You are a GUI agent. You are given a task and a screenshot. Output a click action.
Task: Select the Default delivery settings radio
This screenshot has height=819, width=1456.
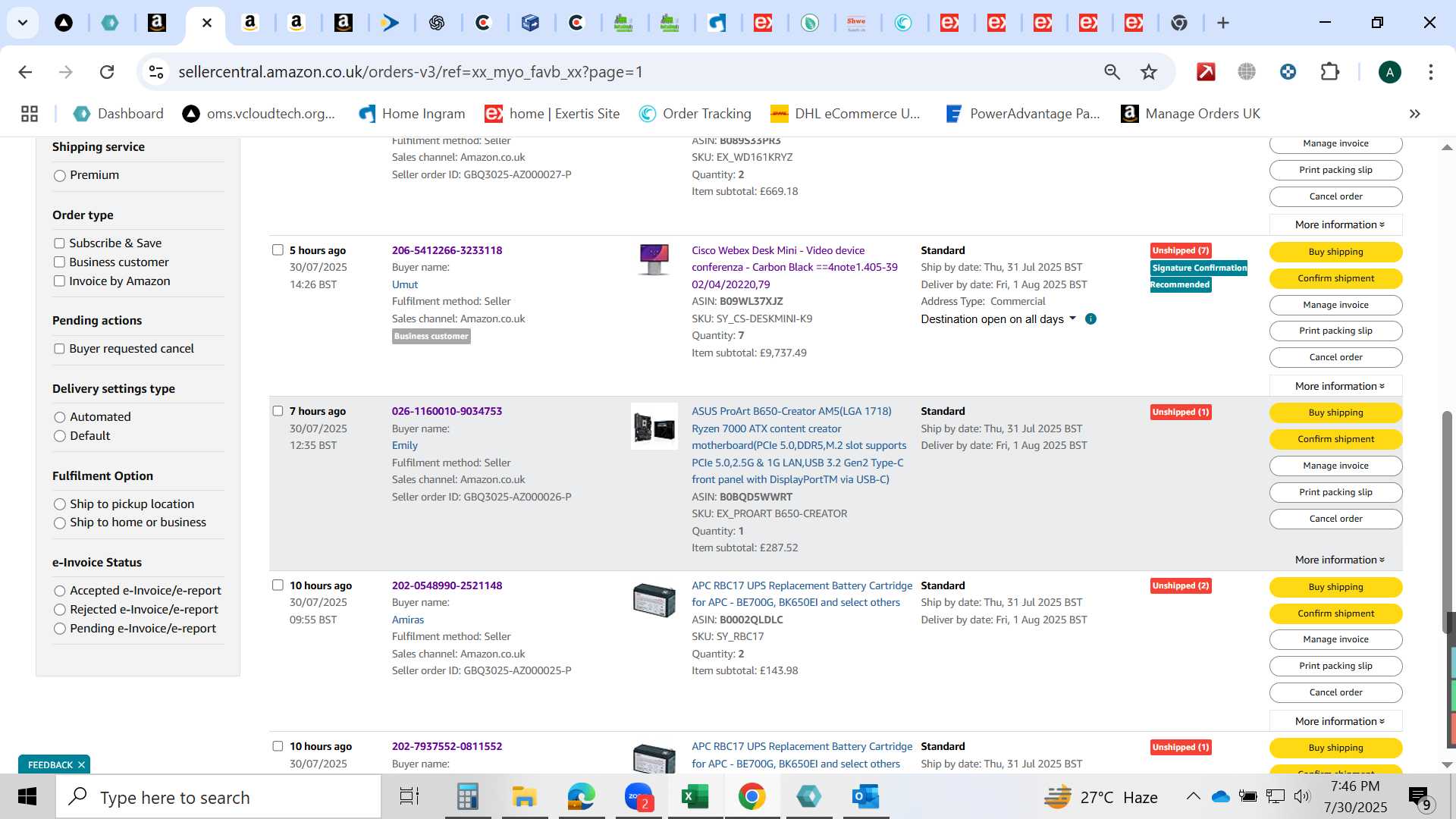tap(60, 436)
